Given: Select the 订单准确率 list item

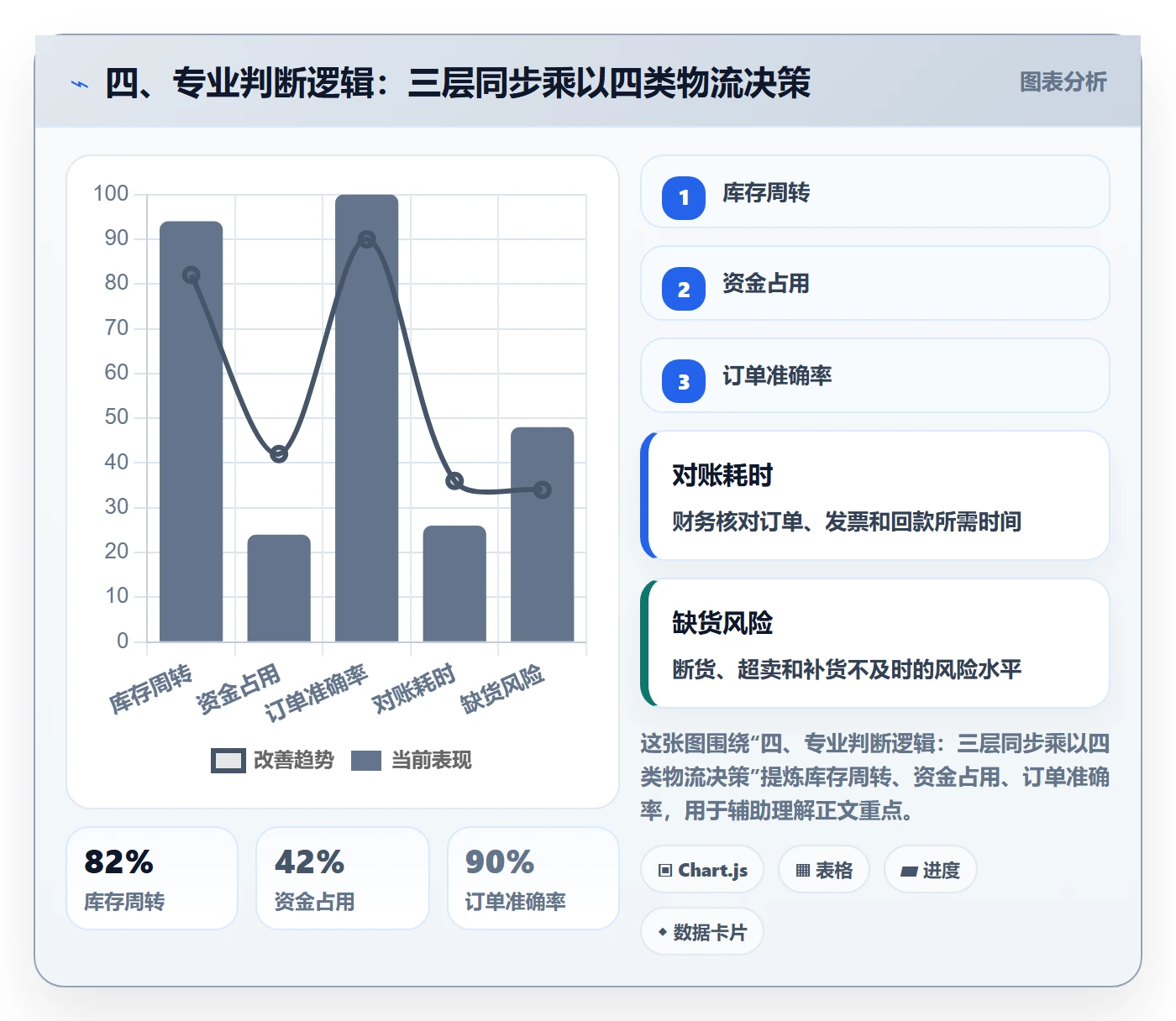Looking at the screenshot, I should (x=875, y=375).
